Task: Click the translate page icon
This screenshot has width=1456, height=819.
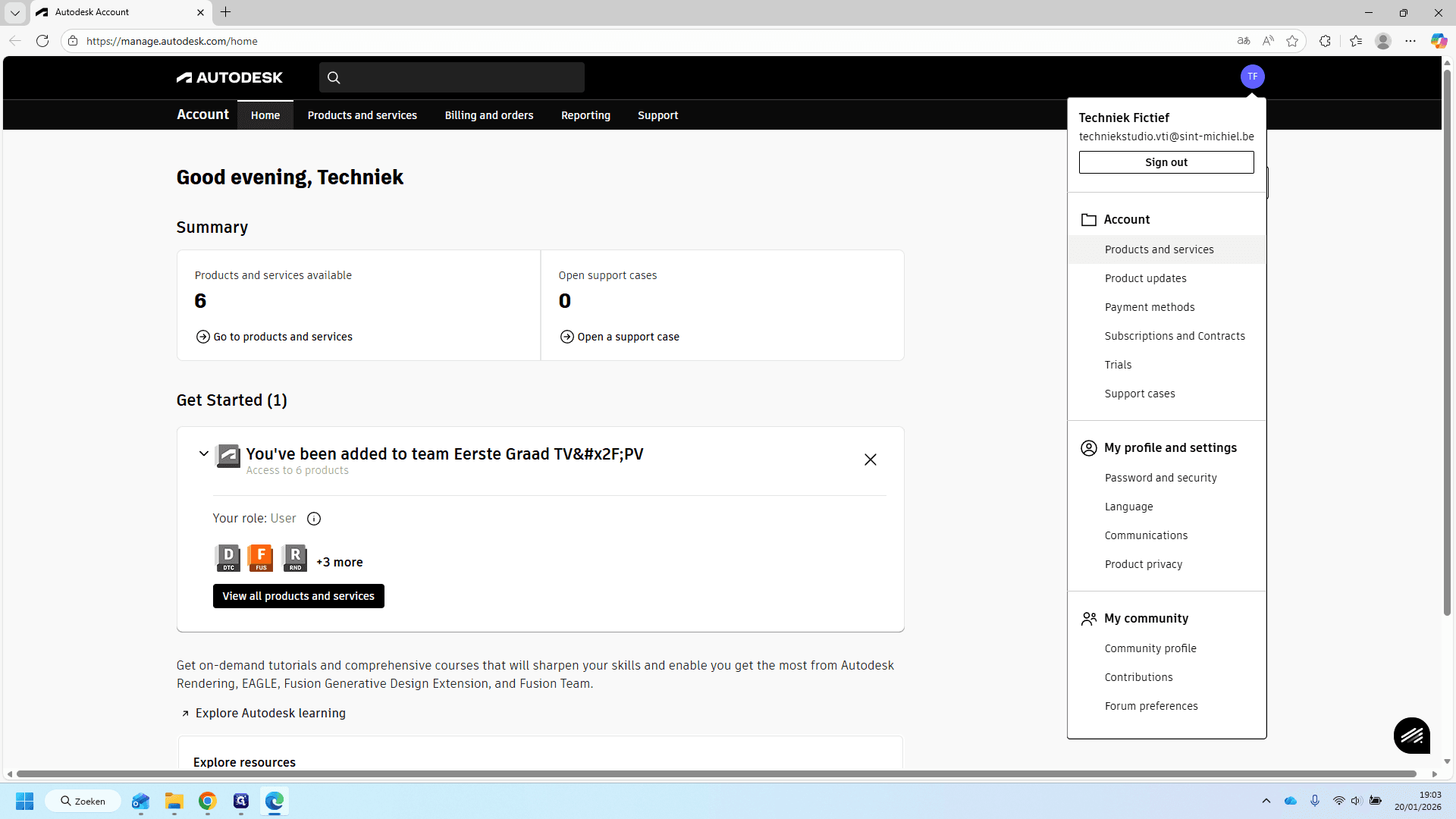Action: click(x=1244, y=41)
